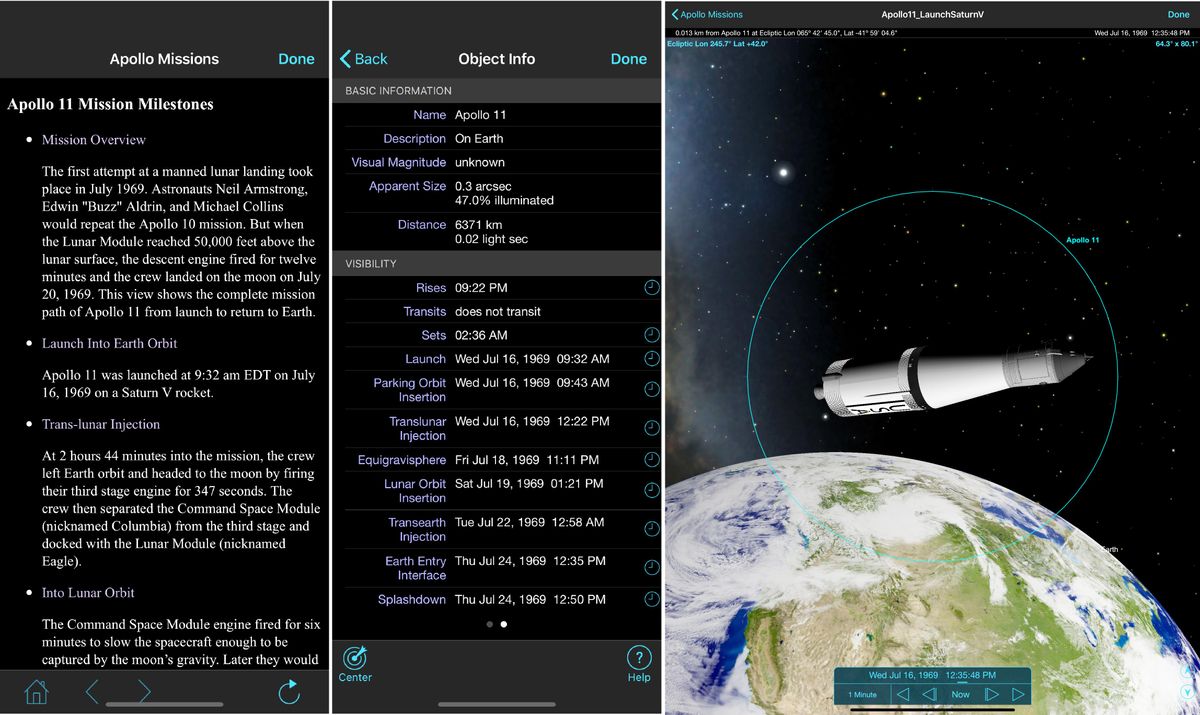Tap the date and time display in time controls
Image resolution: width=1200 pixels, height=715 pixels.
coord(932,675)
